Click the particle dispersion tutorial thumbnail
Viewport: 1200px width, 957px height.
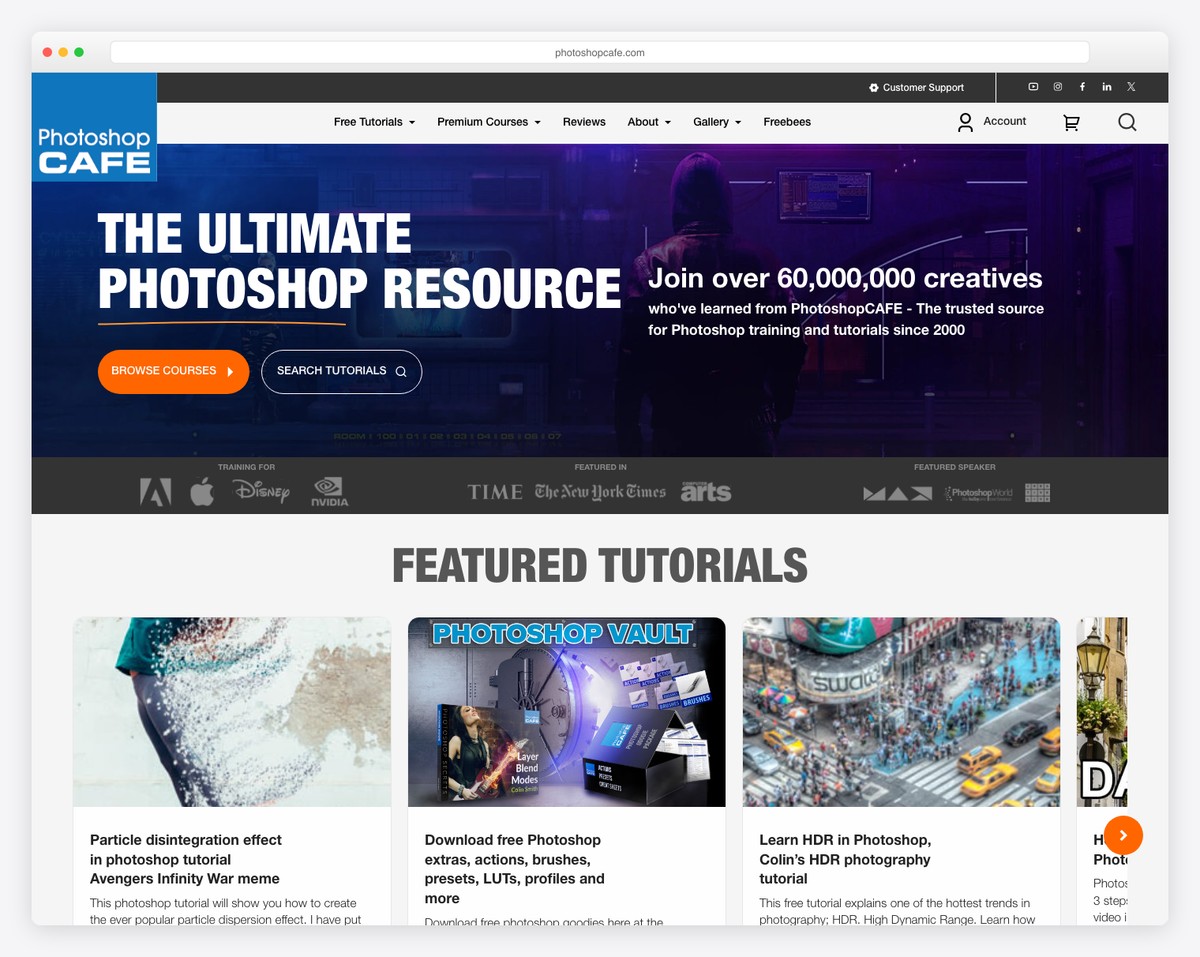(232, 712)
